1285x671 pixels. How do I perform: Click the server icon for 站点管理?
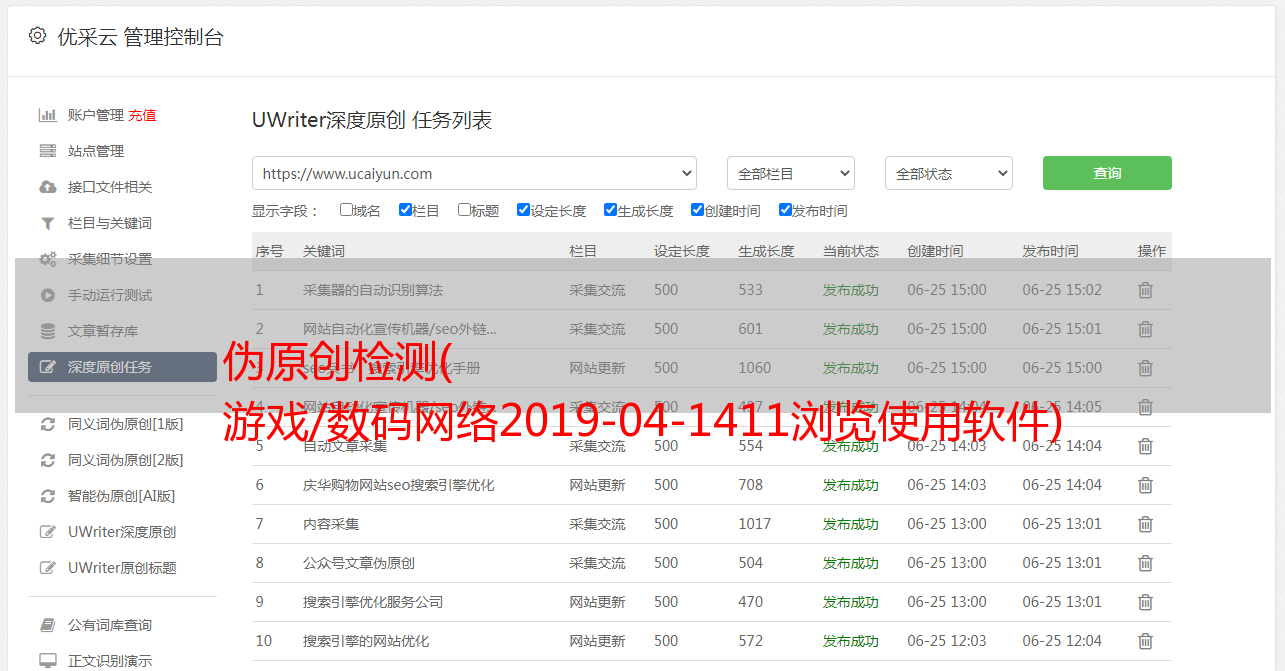[47, 151]
